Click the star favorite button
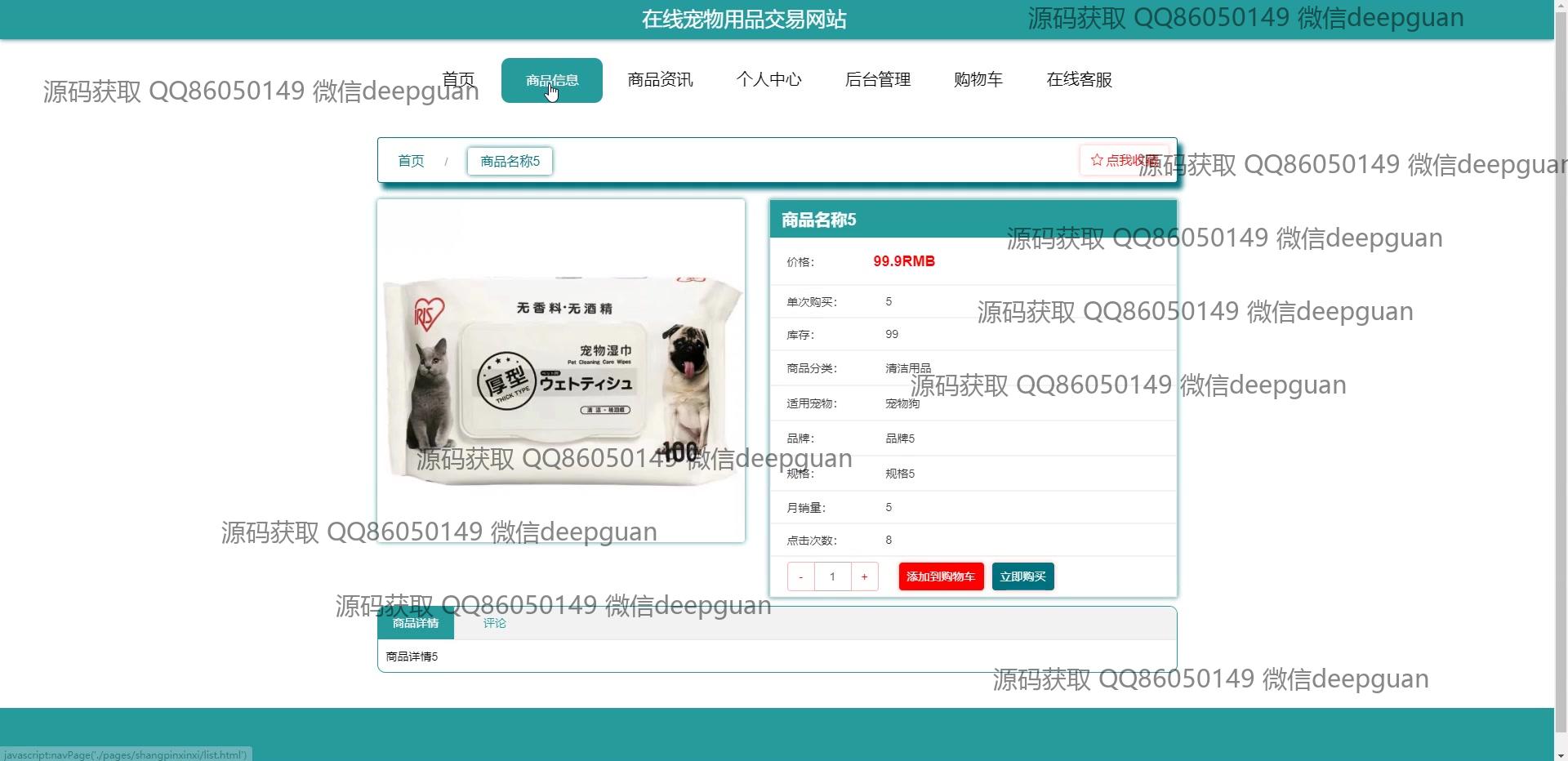 pos(1124,160)
